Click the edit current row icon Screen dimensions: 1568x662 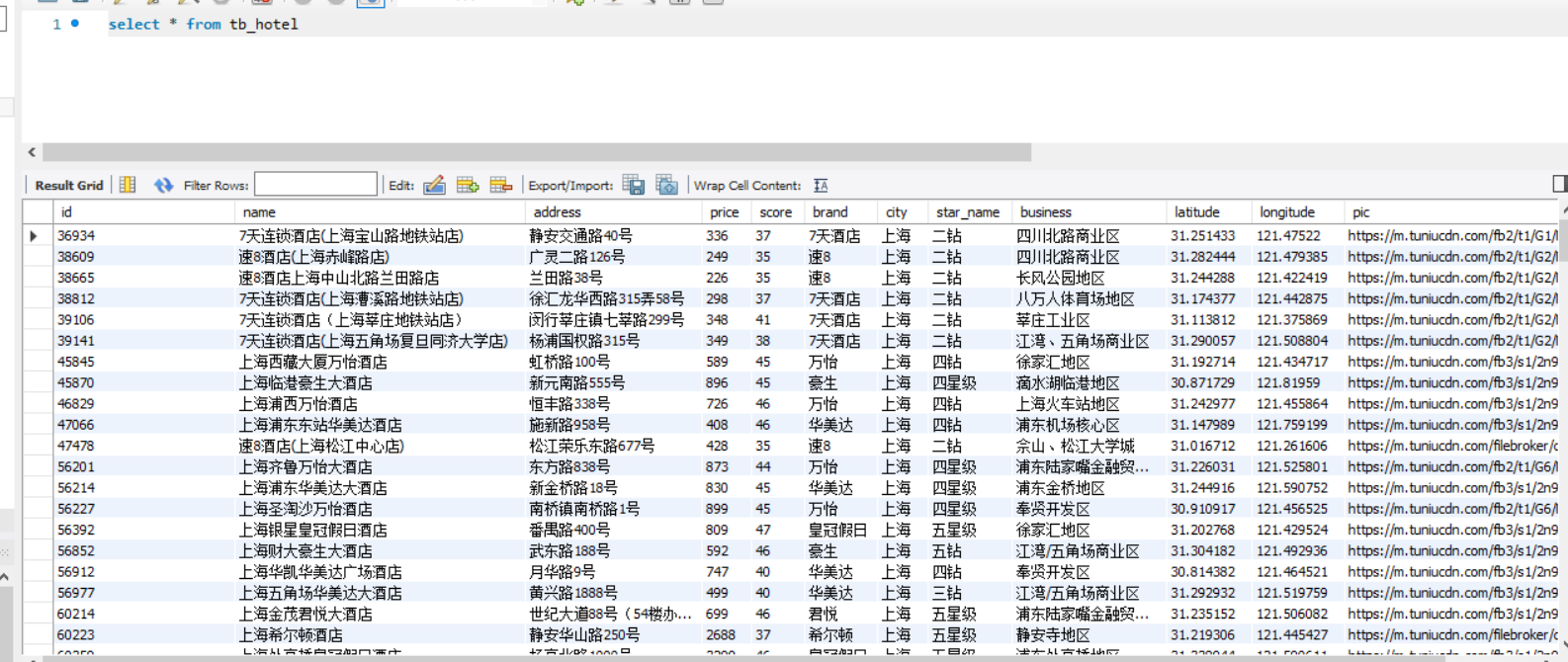click(434, 185)
